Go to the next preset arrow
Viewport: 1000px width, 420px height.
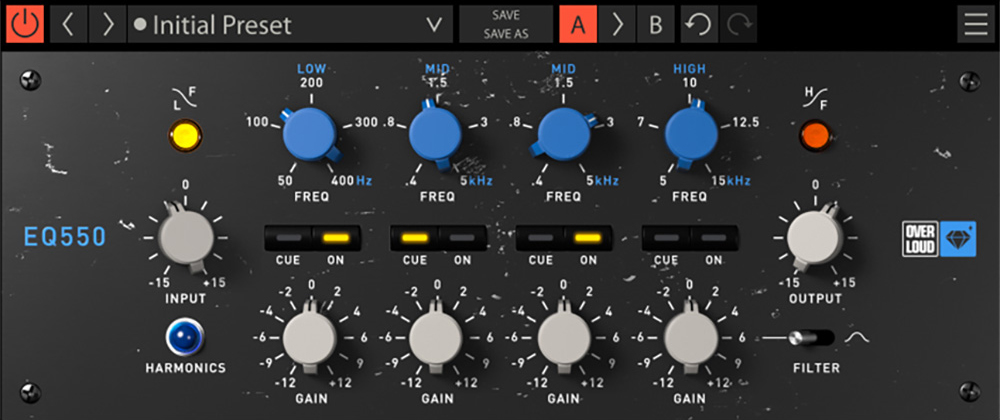[108, 24]
